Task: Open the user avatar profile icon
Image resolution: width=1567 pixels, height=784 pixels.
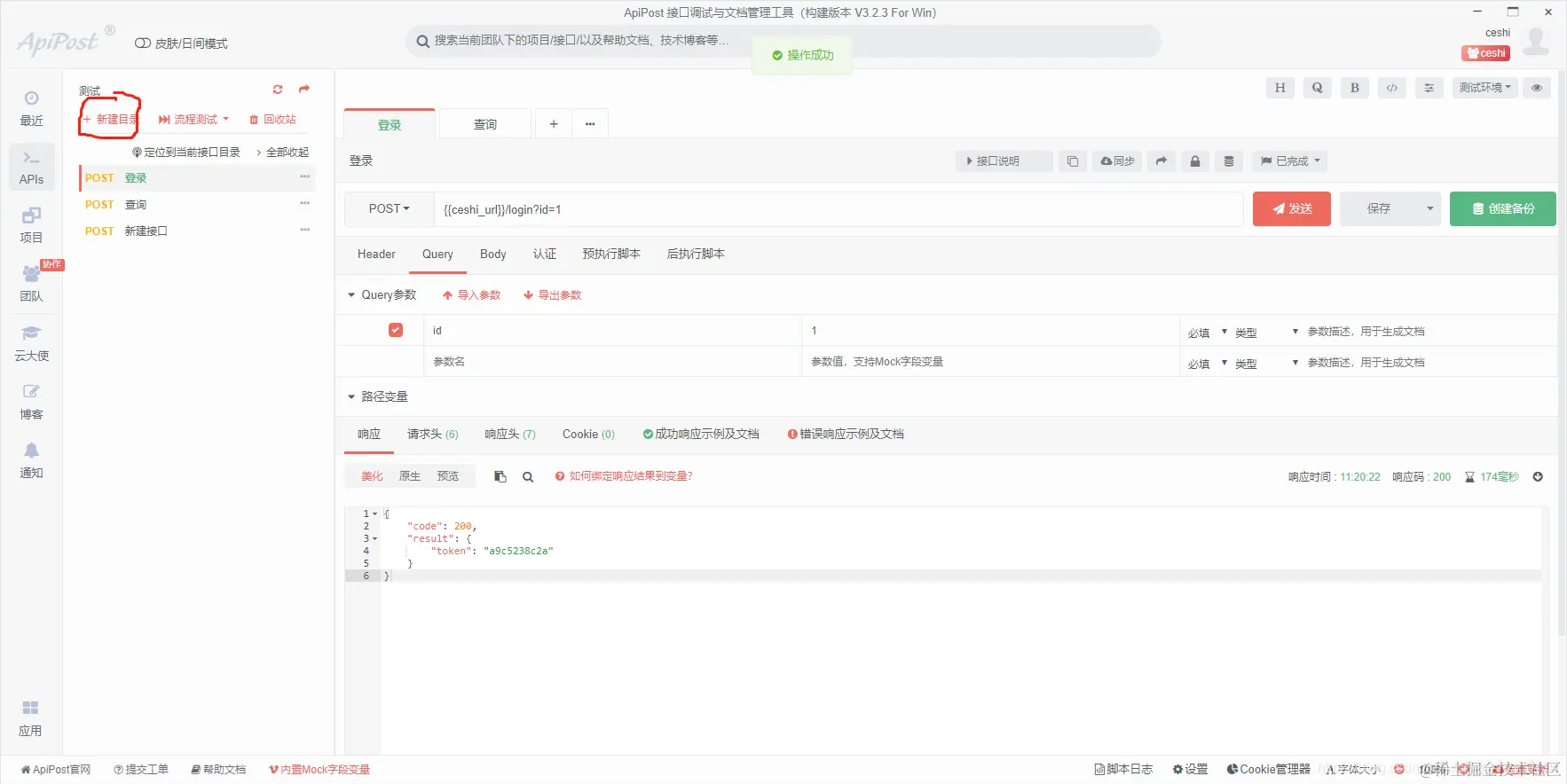Action: tap(1536, 41)
